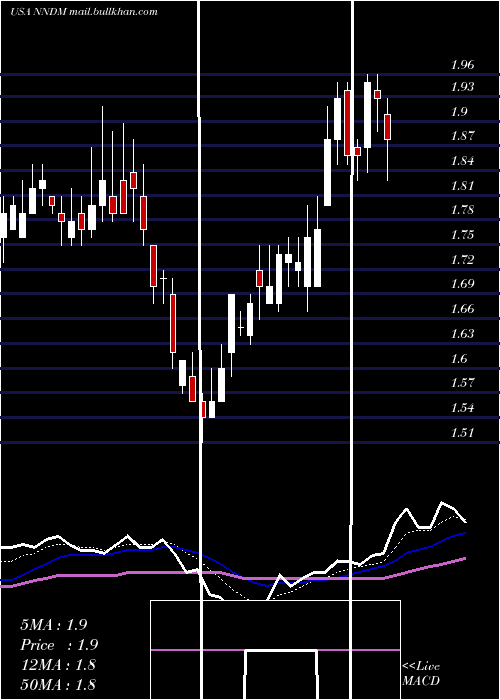The width and height of the screenshot is (500, 700).
Task: Click the 5MA : 1.9 legend text
Action: (x=54, y=625)
